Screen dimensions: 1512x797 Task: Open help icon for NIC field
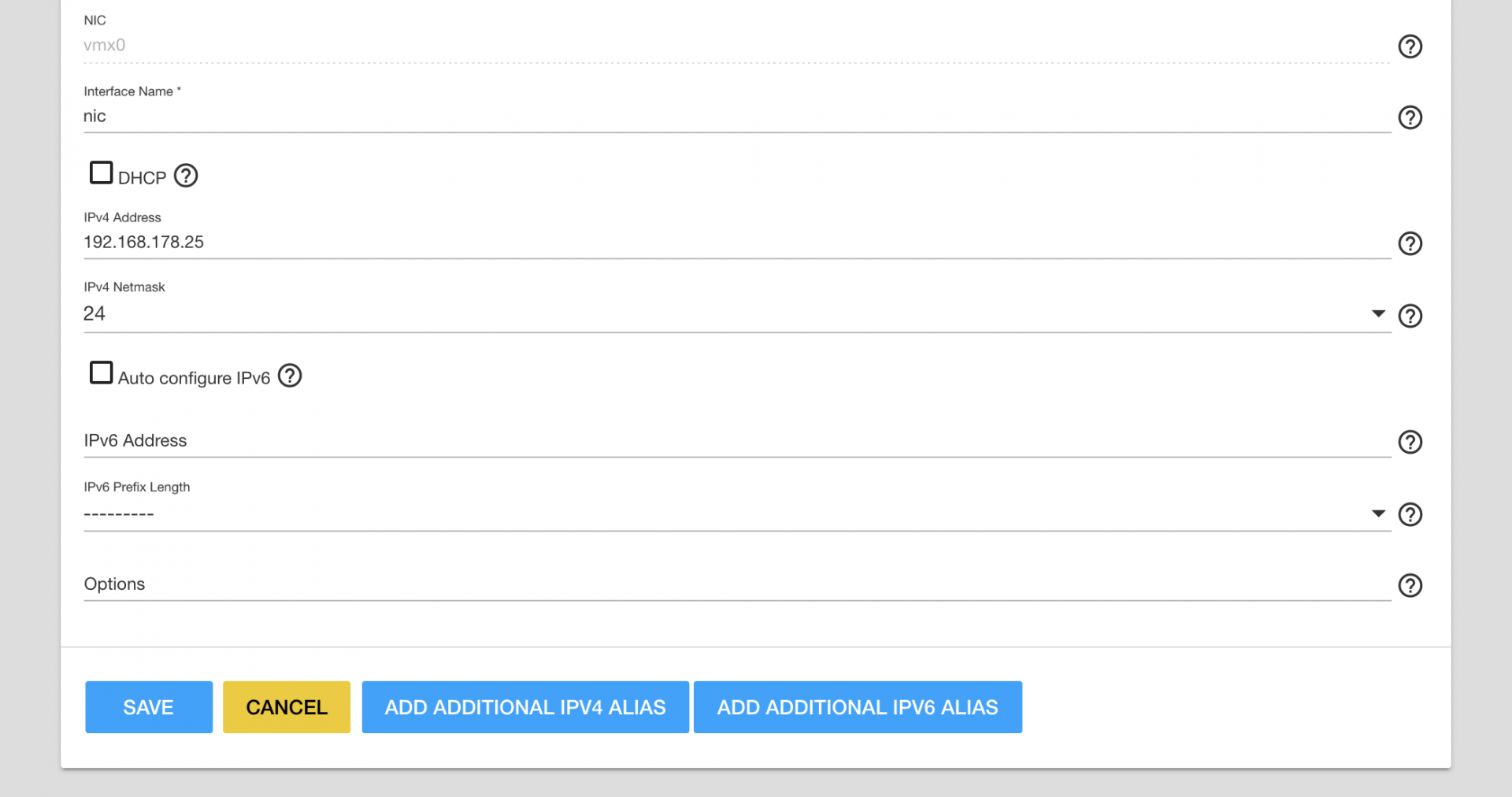[1410, 46]
